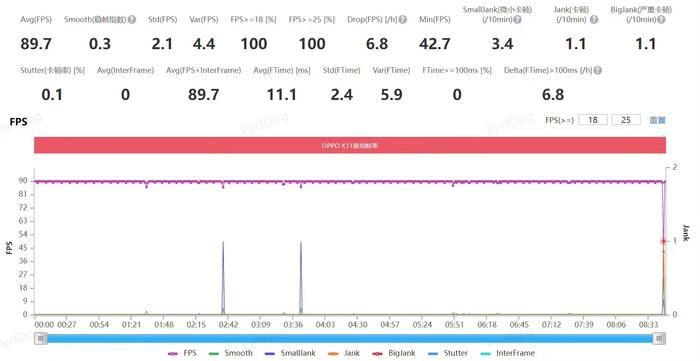Click the Drop(FPS) value 6.8

[377, 44]
